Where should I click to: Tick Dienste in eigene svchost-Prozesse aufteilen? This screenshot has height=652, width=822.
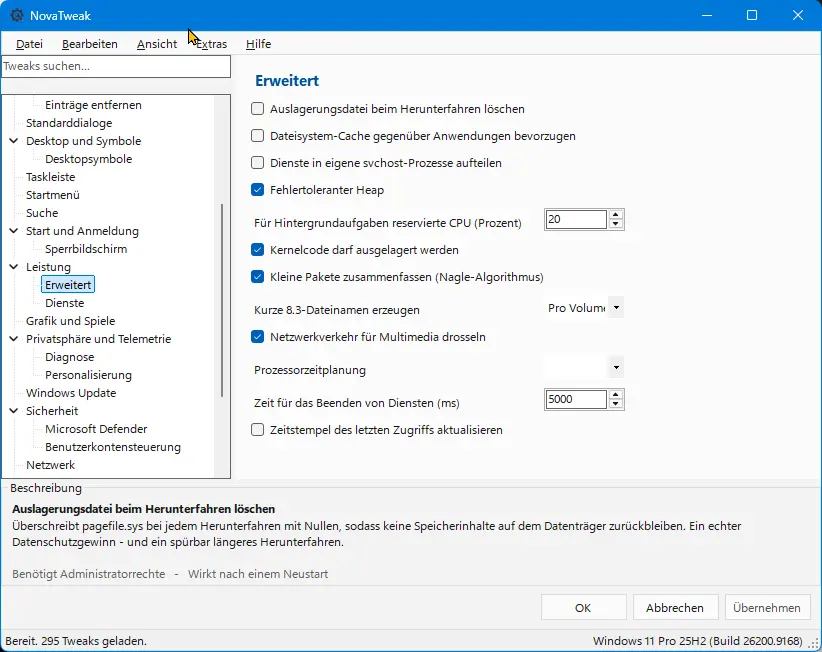(x=257, y=163)
